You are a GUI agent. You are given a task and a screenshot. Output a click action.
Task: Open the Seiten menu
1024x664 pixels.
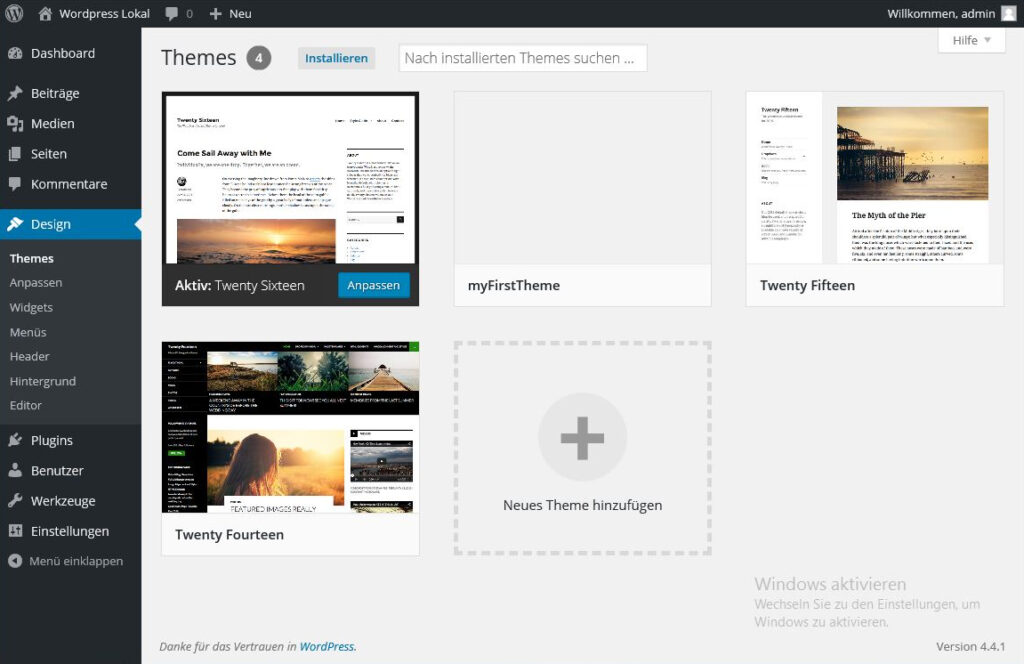click(x=71, y=154)
